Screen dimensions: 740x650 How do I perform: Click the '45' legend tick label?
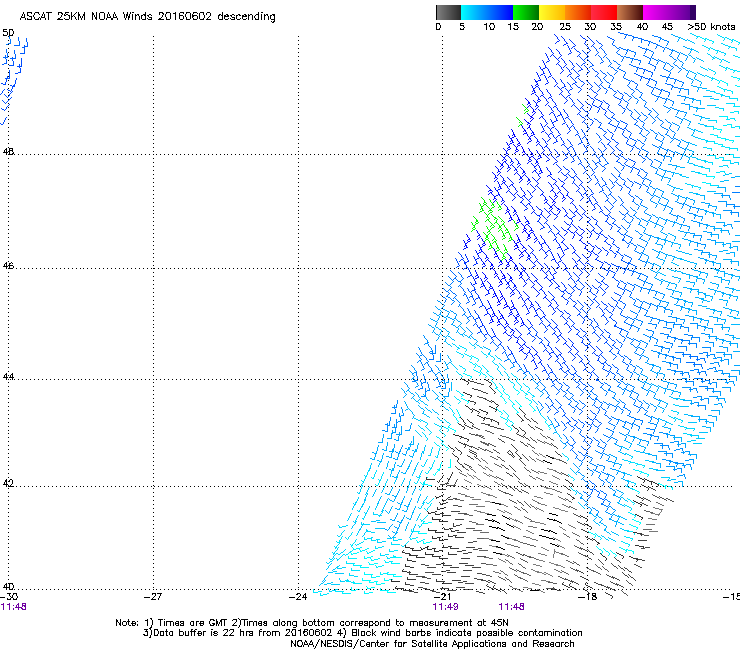[667, 27]
